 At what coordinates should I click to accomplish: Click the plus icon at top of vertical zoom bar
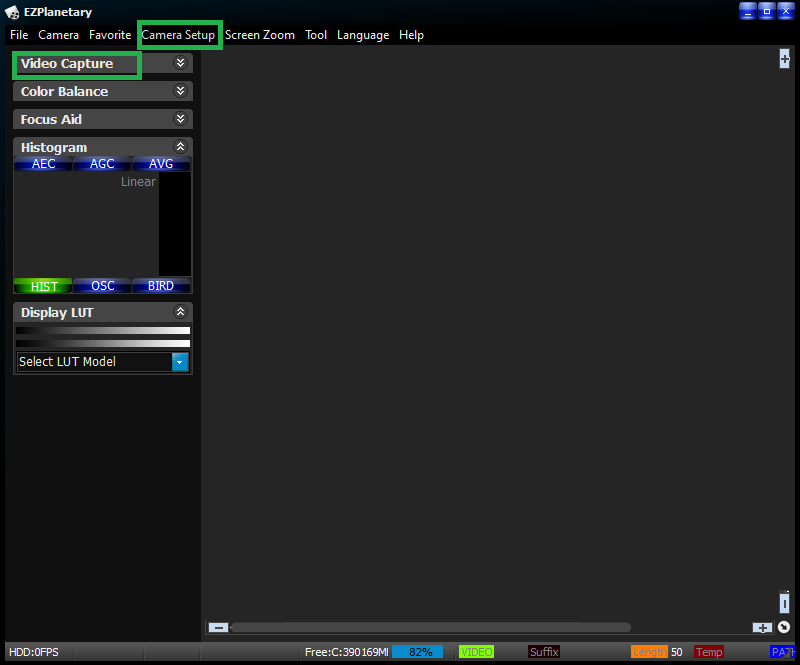pos(785,59)
